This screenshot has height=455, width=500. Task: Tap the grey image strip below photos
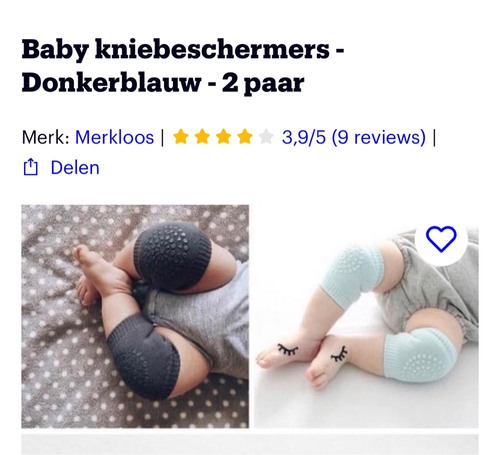250,444
